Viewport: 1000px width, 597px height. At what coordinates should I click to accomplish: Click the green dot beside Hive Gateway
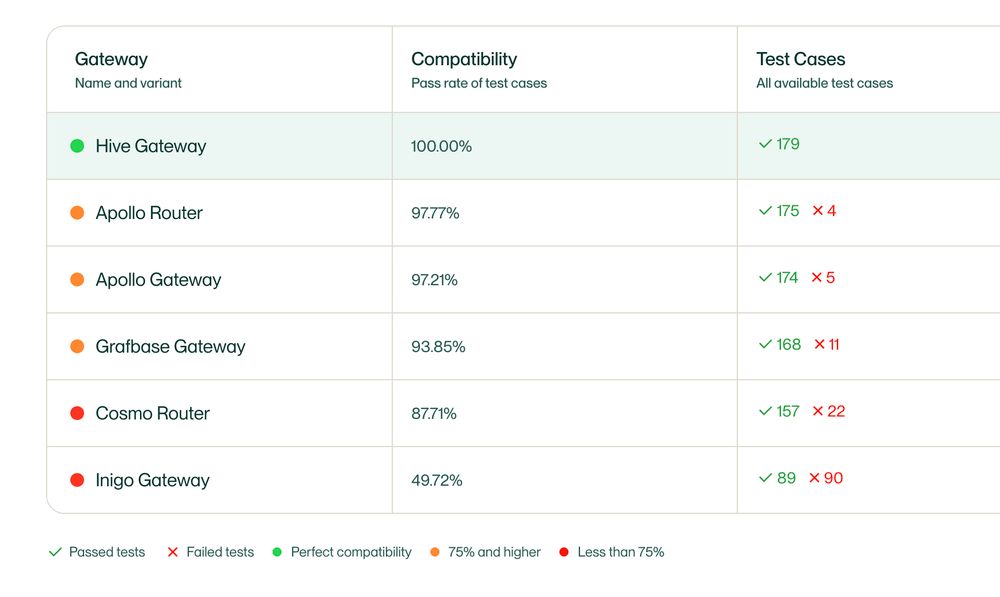tap(77, 146)
